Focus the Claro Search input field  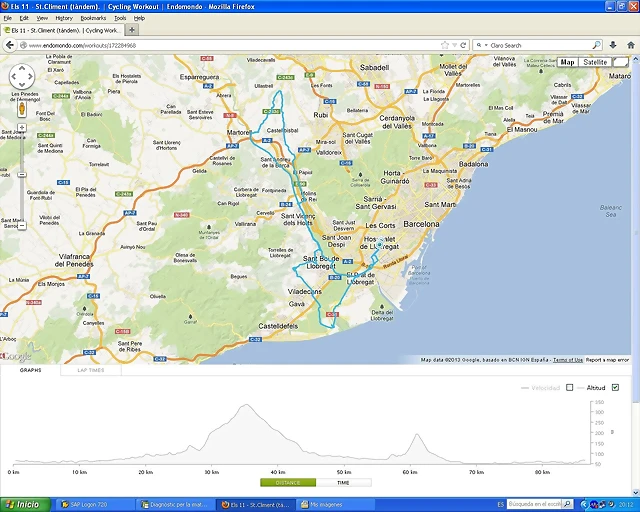click(x=540, y=45)
